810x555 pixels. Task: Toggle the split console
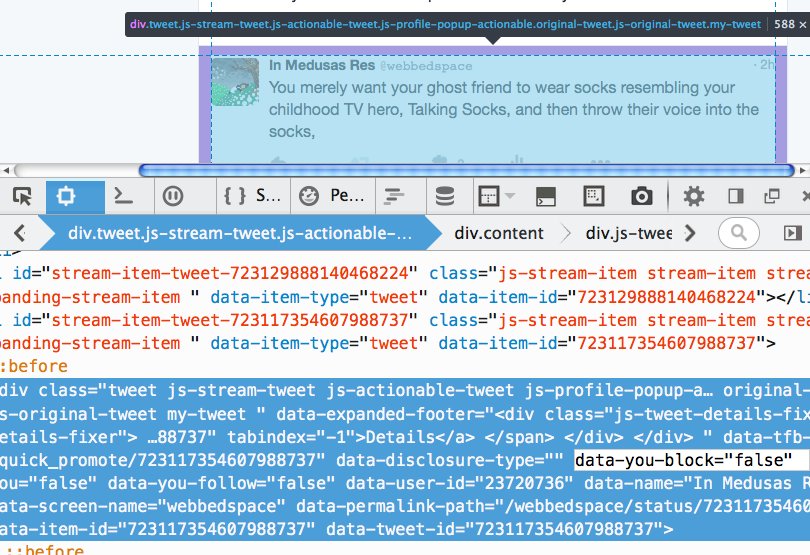click(x=546, y=196)
